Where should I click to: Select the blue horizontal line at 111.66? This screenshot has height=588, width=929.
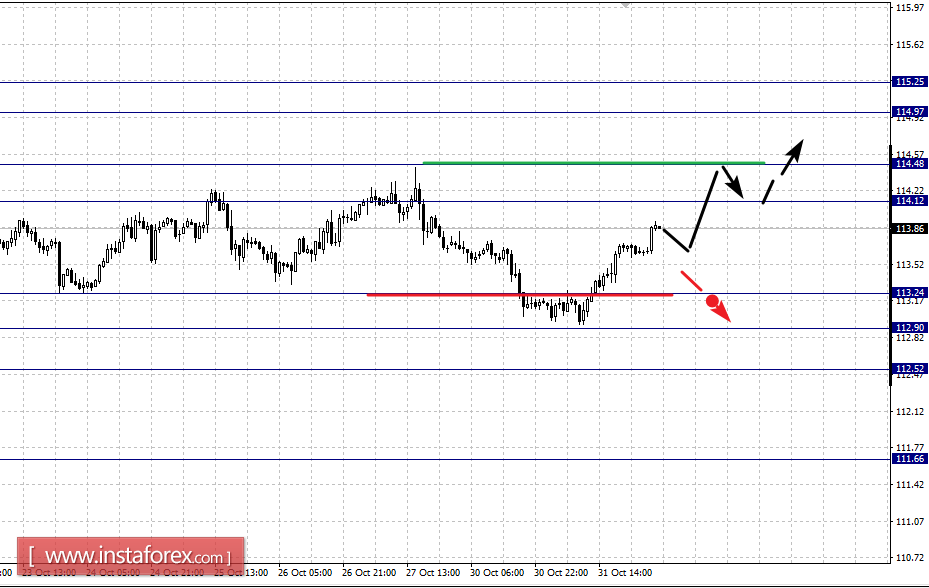(445, 459)
